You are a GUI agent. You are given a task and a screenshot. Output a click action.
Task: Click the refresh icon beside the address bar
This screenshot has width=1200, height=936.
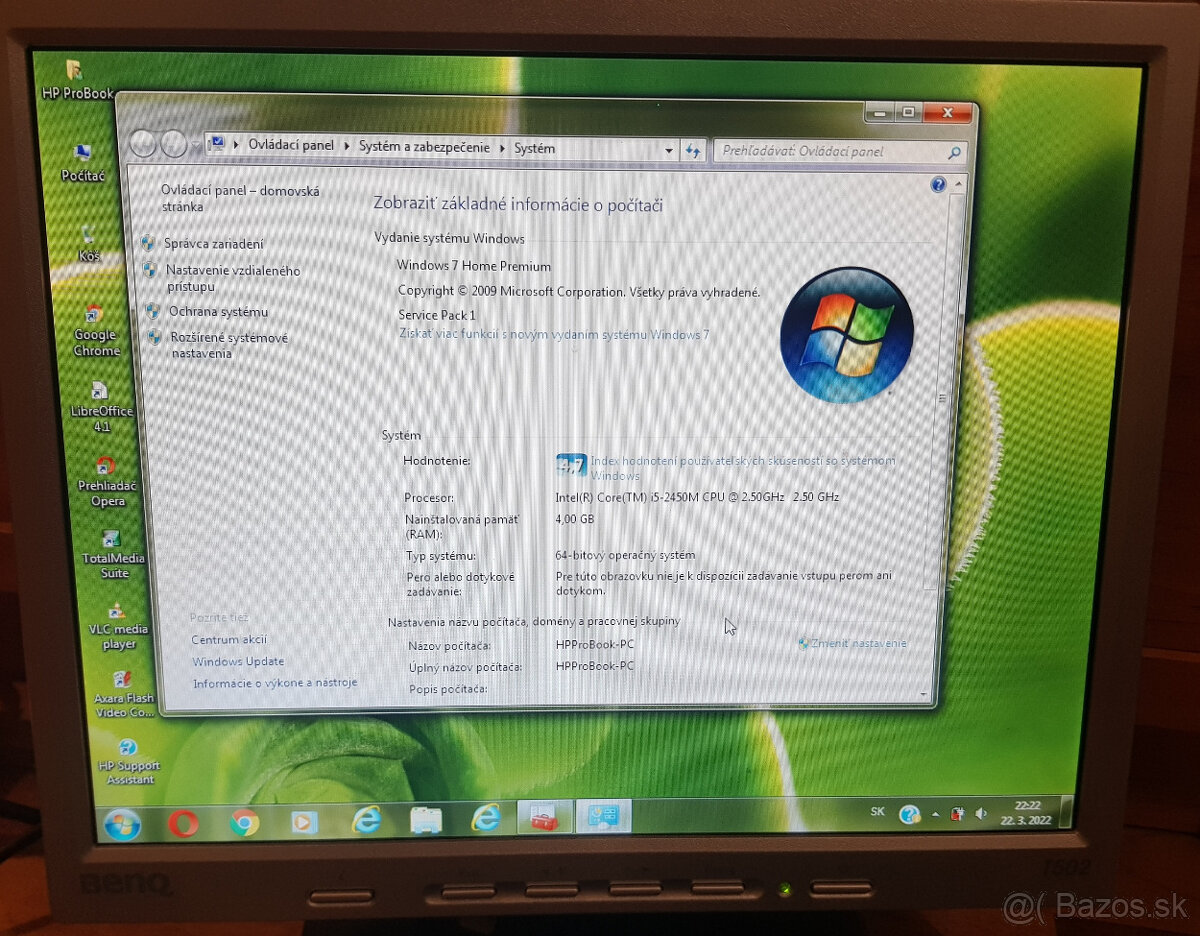693,150
